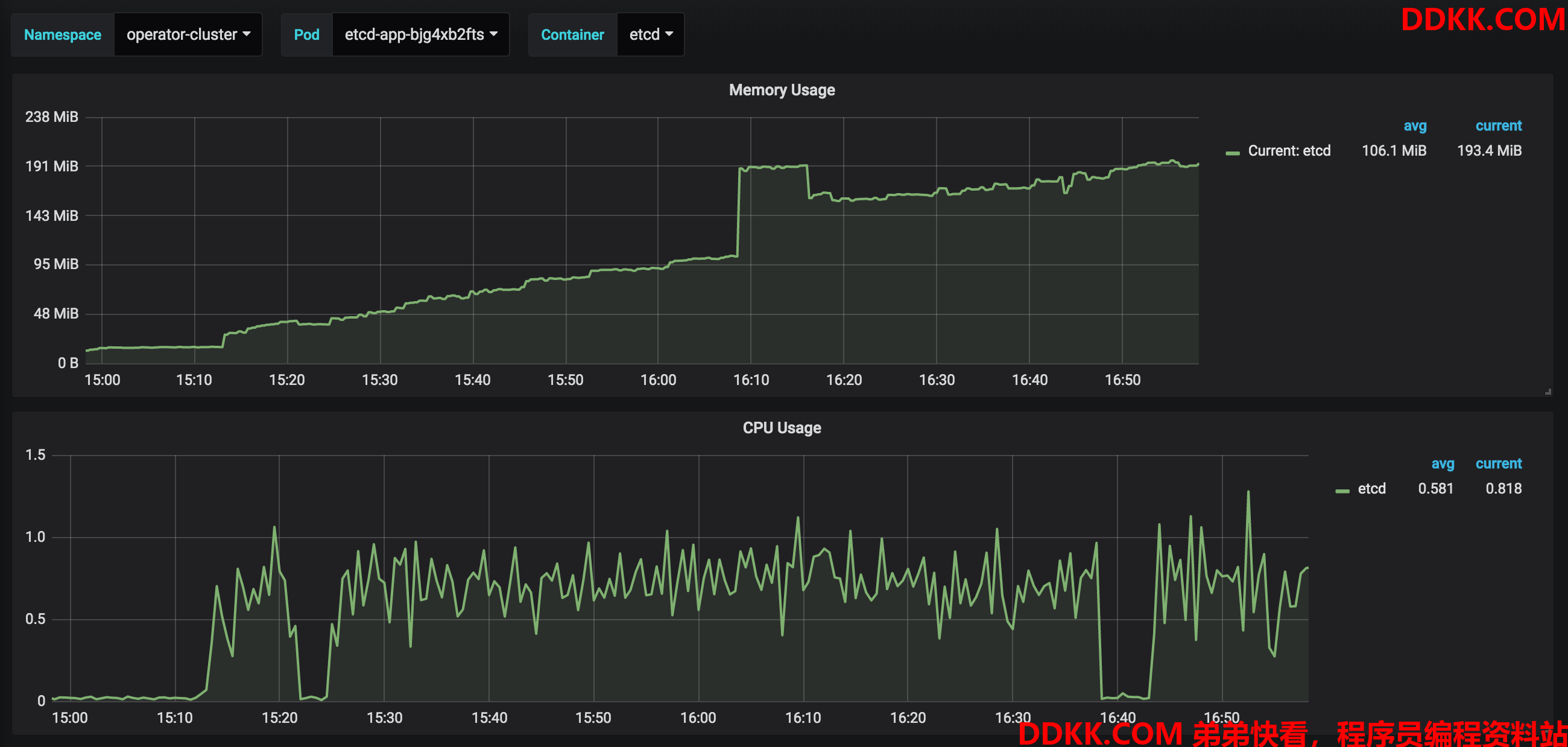Toggle the etcd CPU series in legend
The width and height of the screenshot is (1568, 747).
pyautogui.click(x=1371, y=489)
